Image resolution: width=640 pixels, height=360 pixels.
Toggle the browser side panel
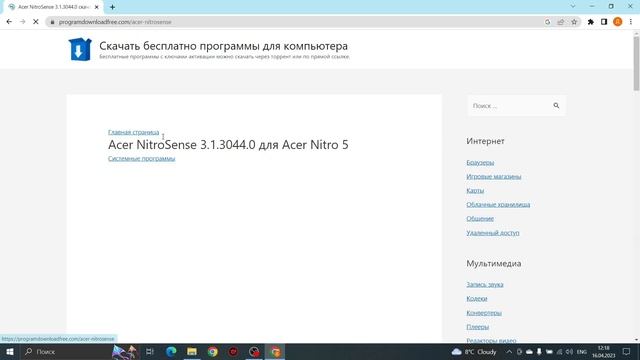(x=604, y=22)
